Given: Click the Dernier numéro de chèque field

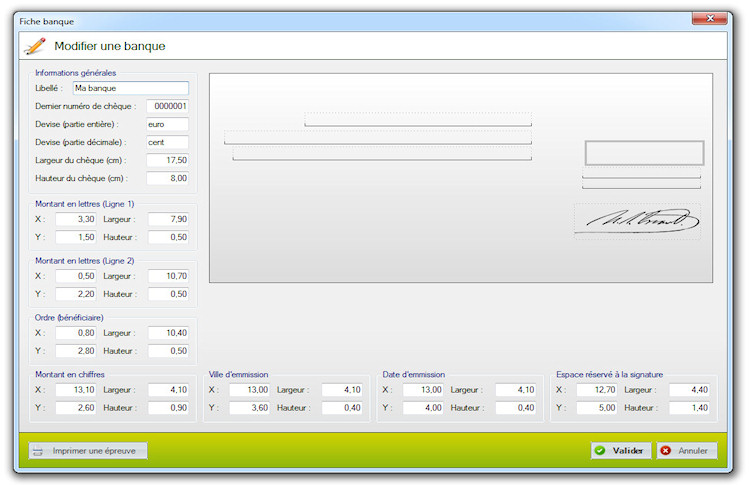Looking at the screenshot, I should point(167,106).
